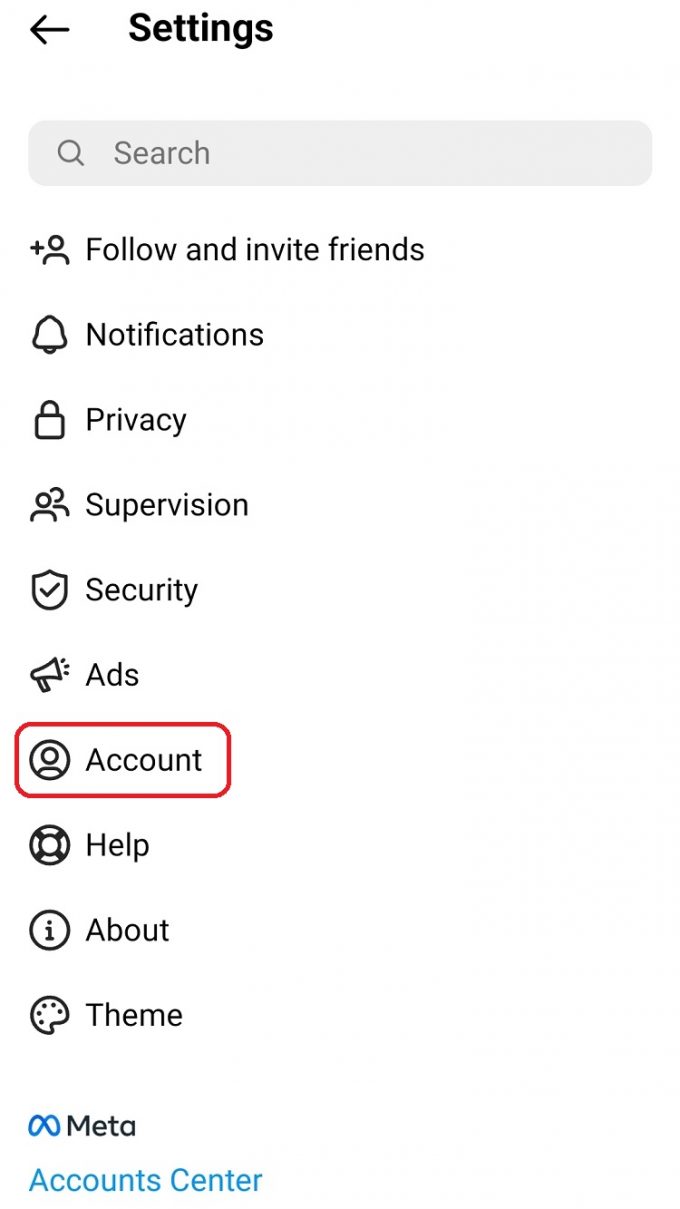Image resolution: width=680 pixels, height=1209 pixels.
Task: Click the About info icon
Action: 48,930
